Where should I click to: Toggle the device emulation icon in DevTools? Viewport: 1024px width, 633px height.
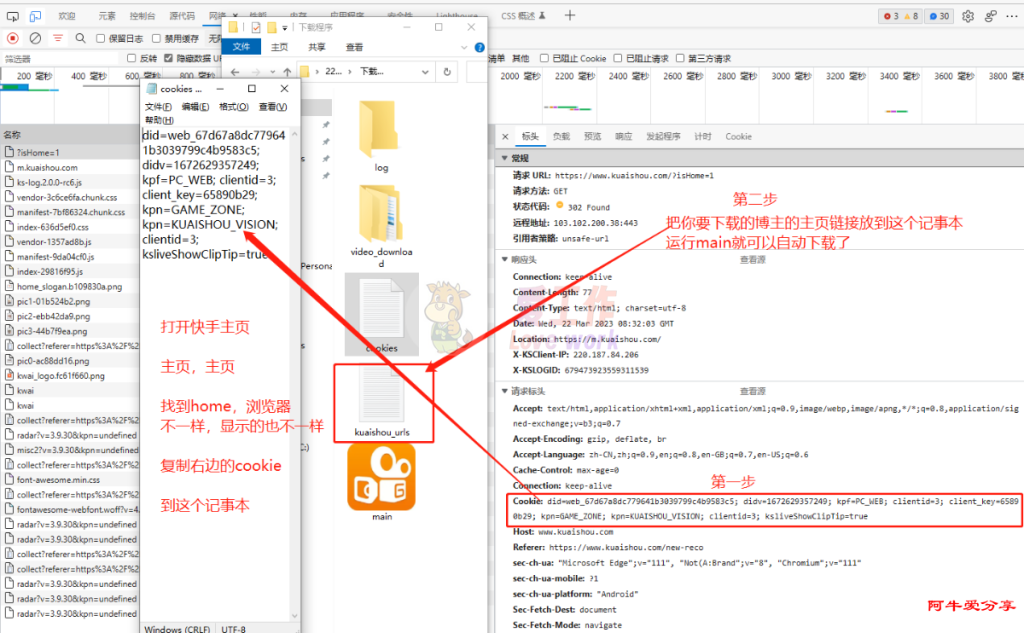point(35,16)
